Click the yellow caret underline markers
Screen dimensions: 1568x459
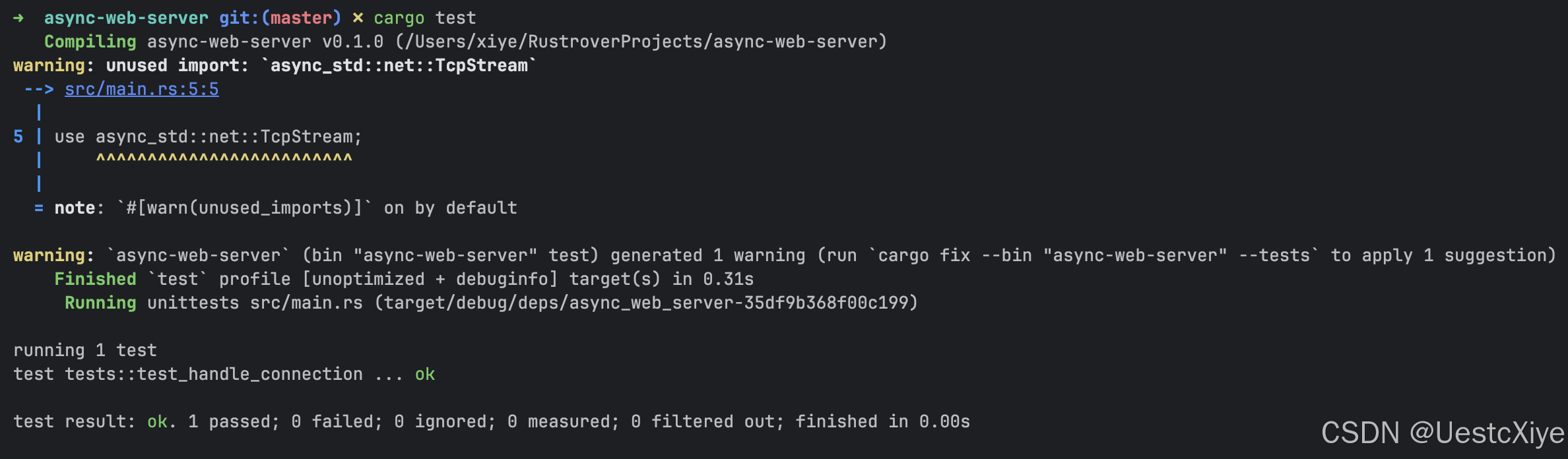point(224,159)
